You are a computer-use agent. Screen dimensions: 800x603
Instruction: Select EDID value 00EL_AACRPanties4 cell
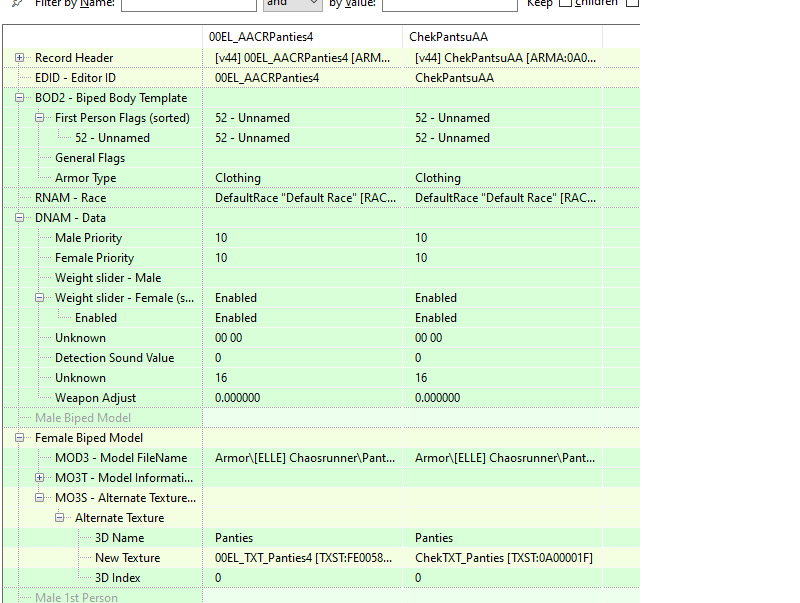[303, 78]
